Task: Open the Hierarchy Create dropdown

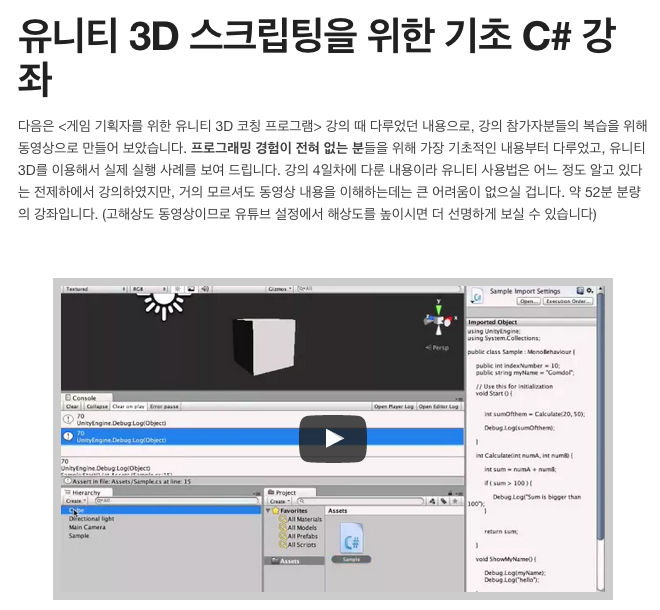Action: (x=76, y=501)
